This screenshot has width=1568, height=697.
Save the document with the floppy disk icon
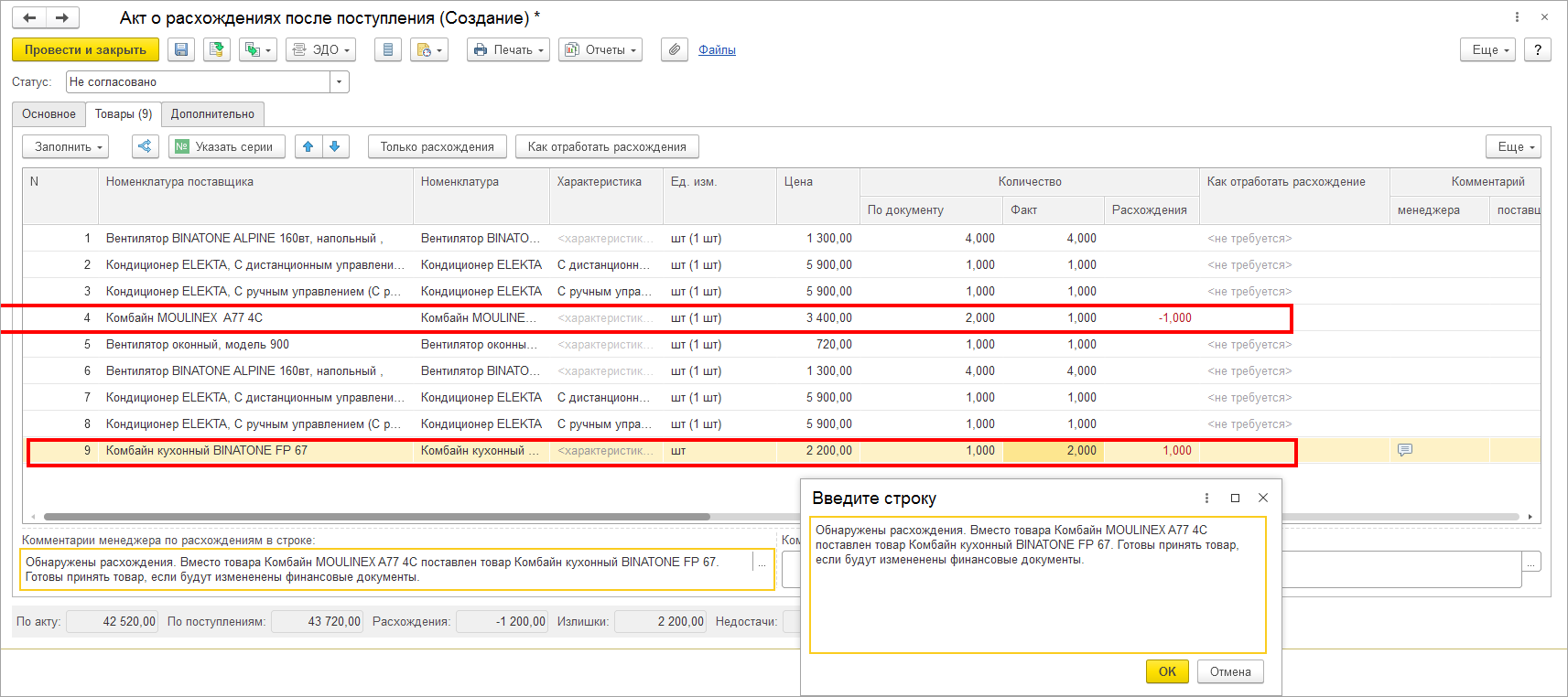coord(181,49)
